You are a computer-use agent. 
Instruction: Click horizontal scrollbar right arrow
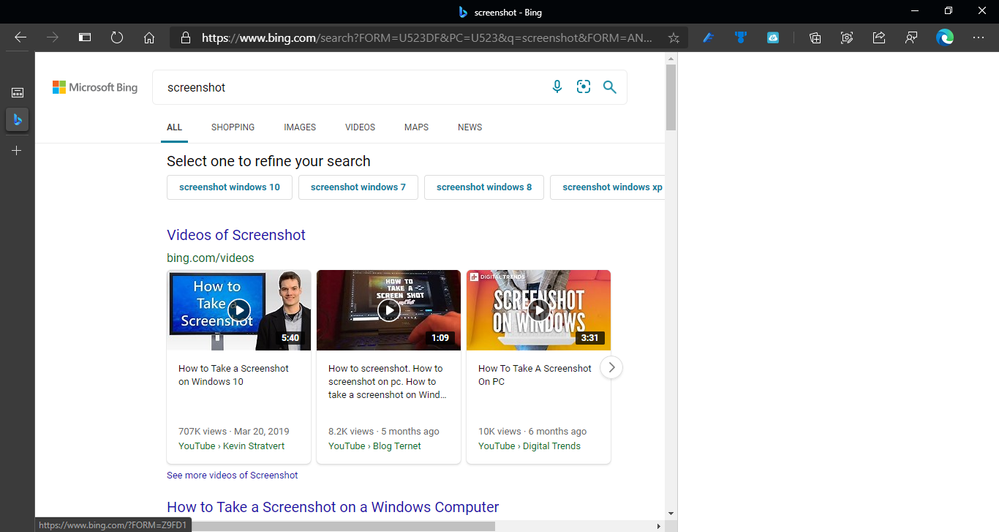658,526
